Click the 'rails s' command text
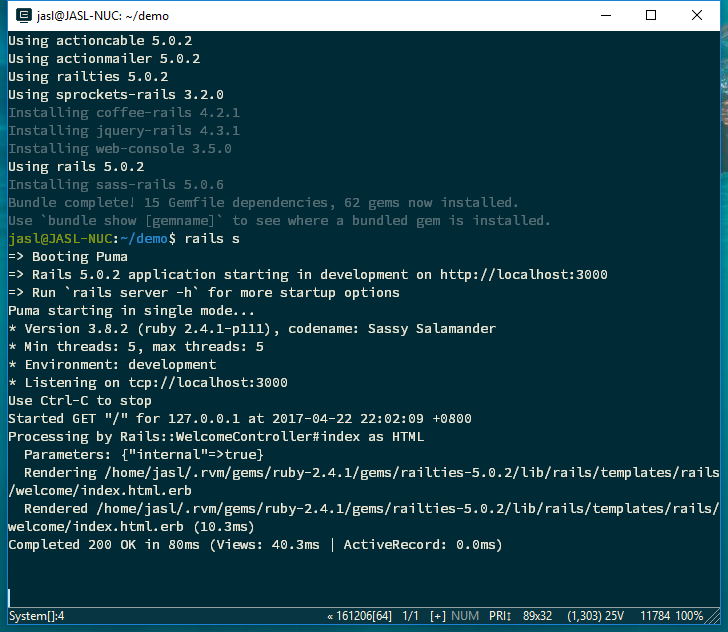Viewport: 728px width, 632px height. [x=212, y=239]
